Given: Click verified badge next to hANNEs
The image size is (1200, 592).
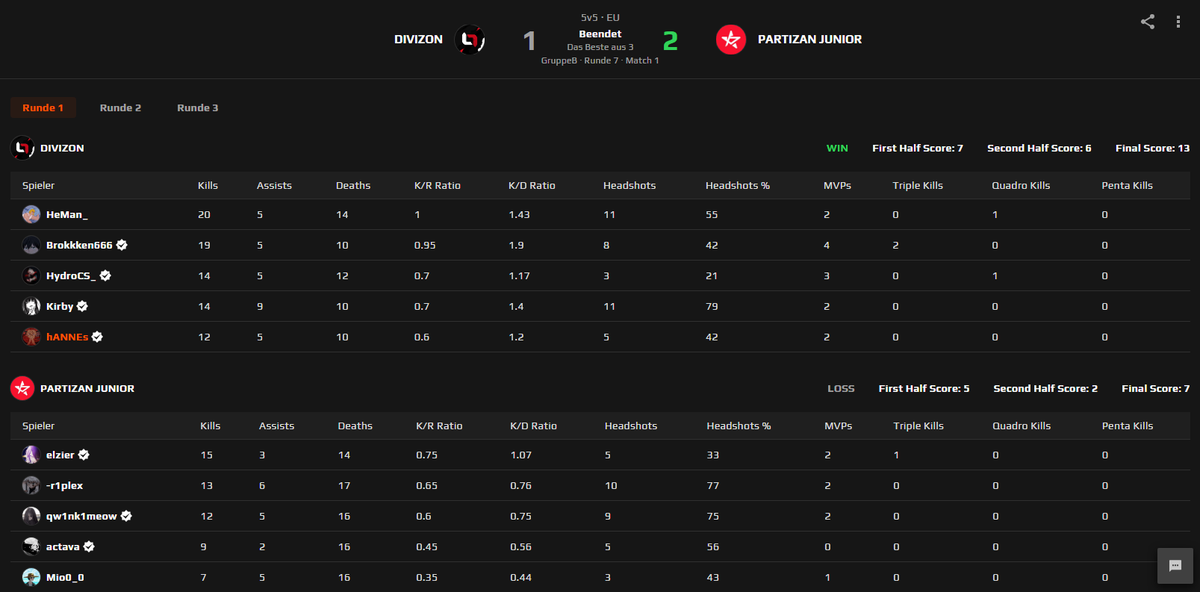Looking at the screenshot, I should tap(97, 337).
